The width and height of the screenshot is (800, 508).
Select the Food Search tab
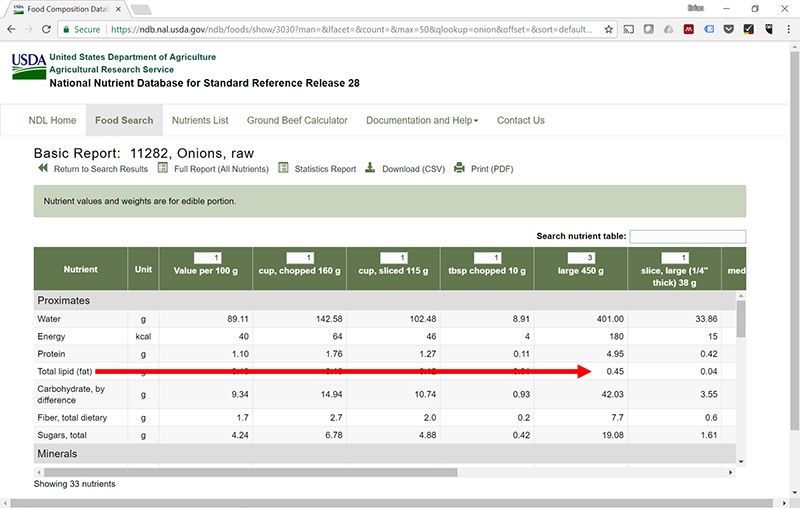point(124,120)
